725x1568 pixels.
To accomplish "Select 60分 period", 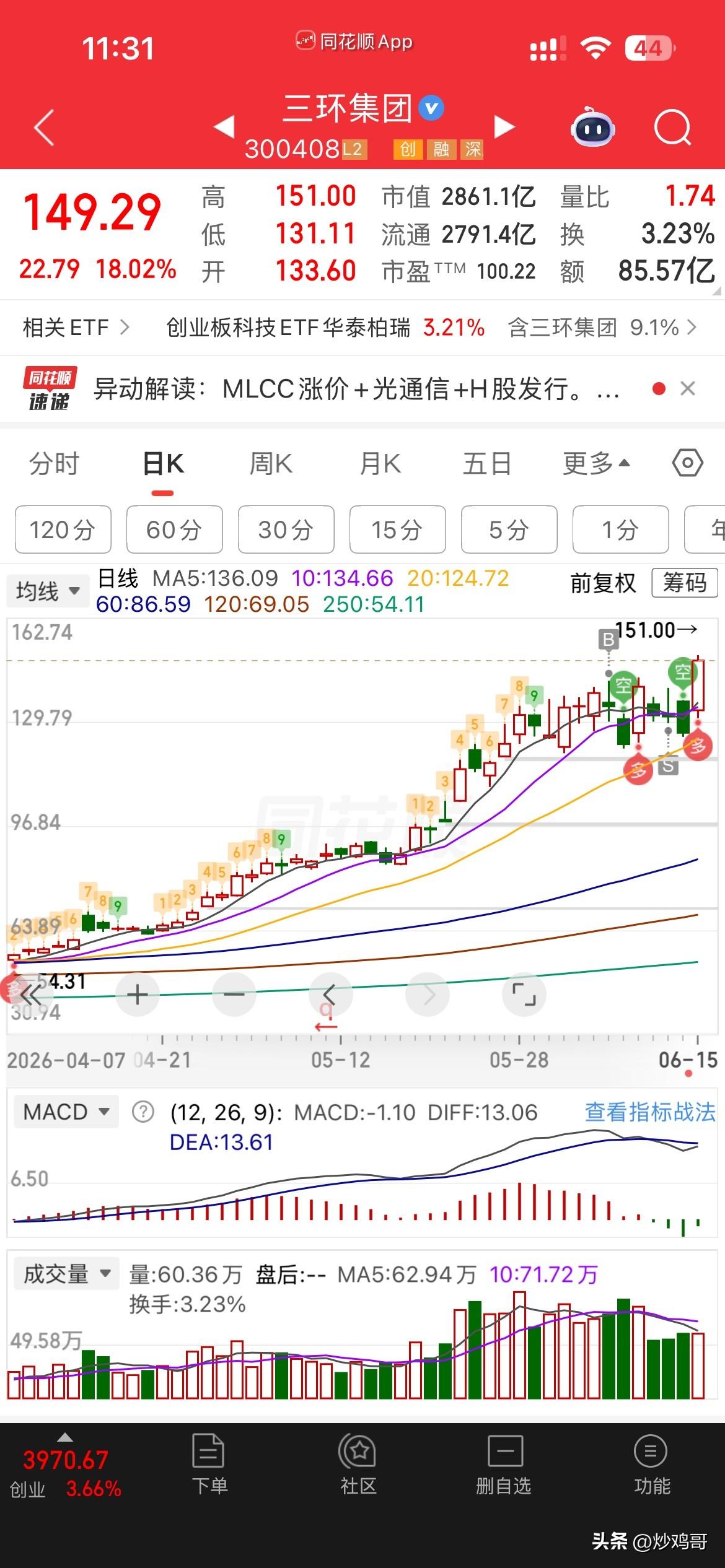I will (174, 529).
